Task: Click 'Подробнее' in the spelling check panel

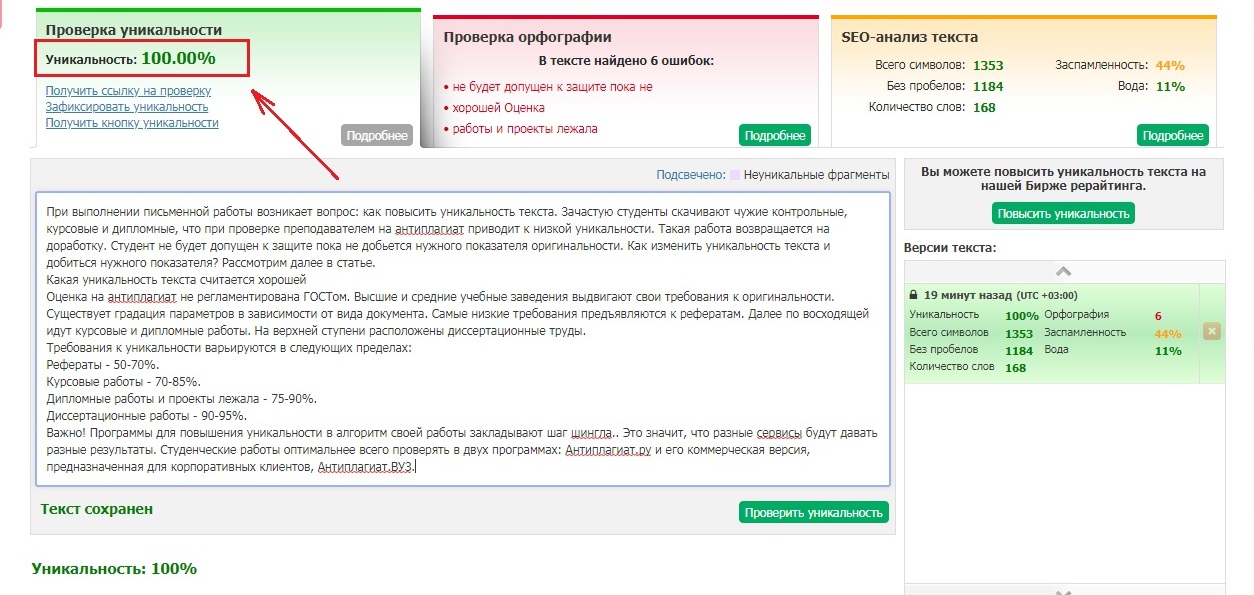Action: tap(775, 135)
